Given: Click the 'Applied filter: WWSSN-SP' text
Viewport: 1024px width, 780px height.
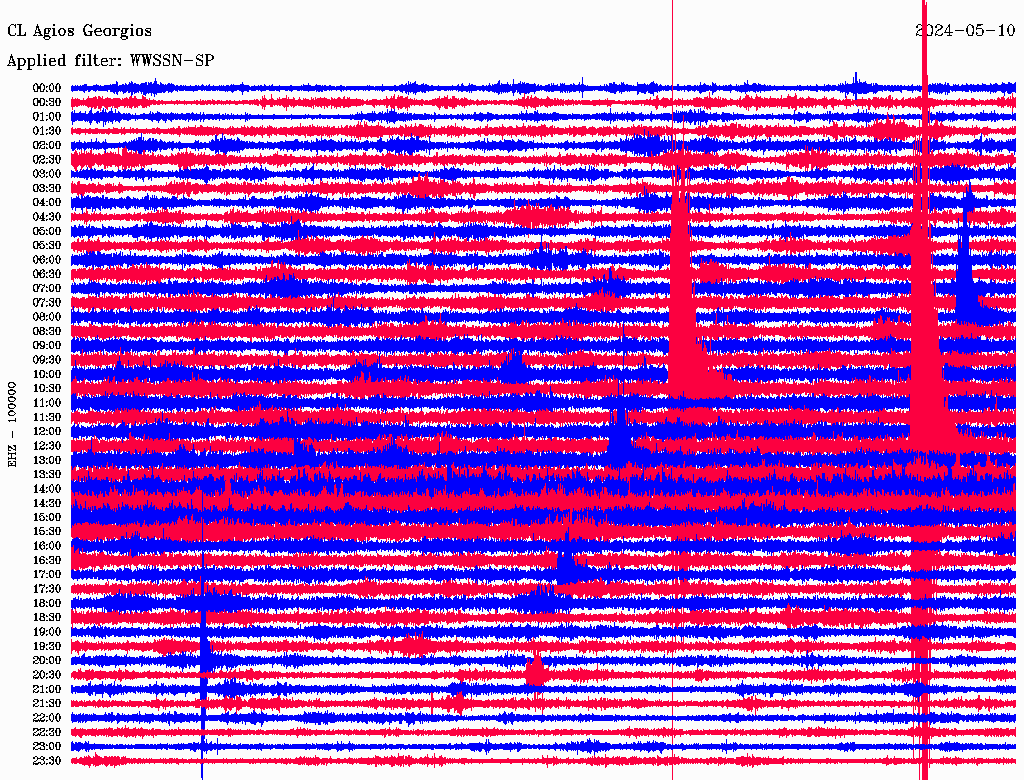Looking at the screenshot, I should [110, 61].
